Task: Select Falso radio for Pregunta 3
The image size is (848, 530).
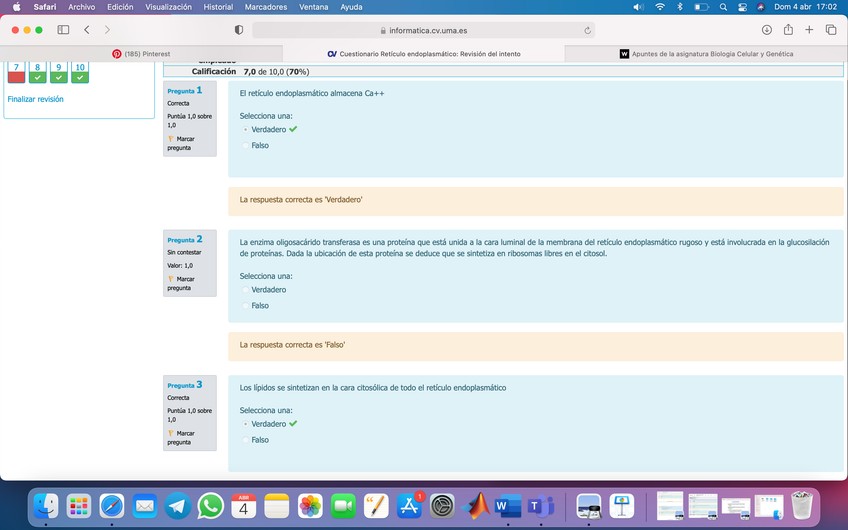Action: click(x=245, y=440)
